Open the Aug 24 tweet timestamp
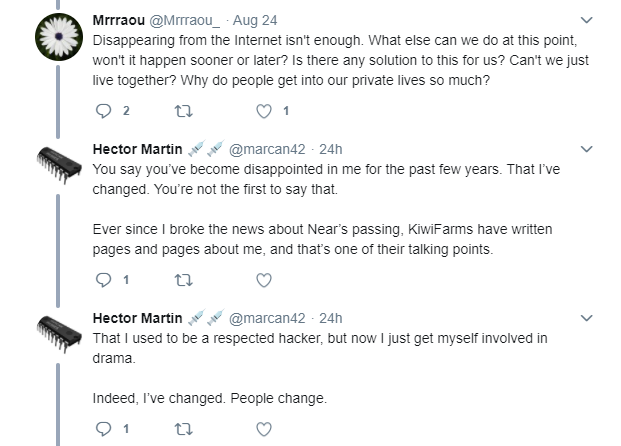621x446 pixels. pos(255,20)
